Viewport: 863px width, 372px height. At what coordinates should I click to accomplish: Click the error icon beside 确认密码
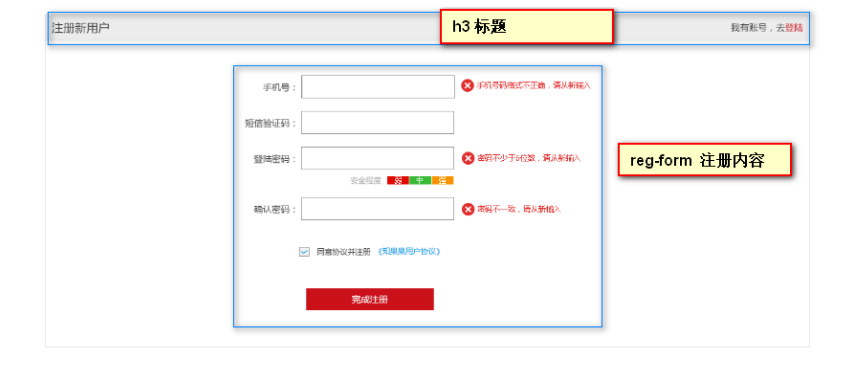tap(467, 209)
